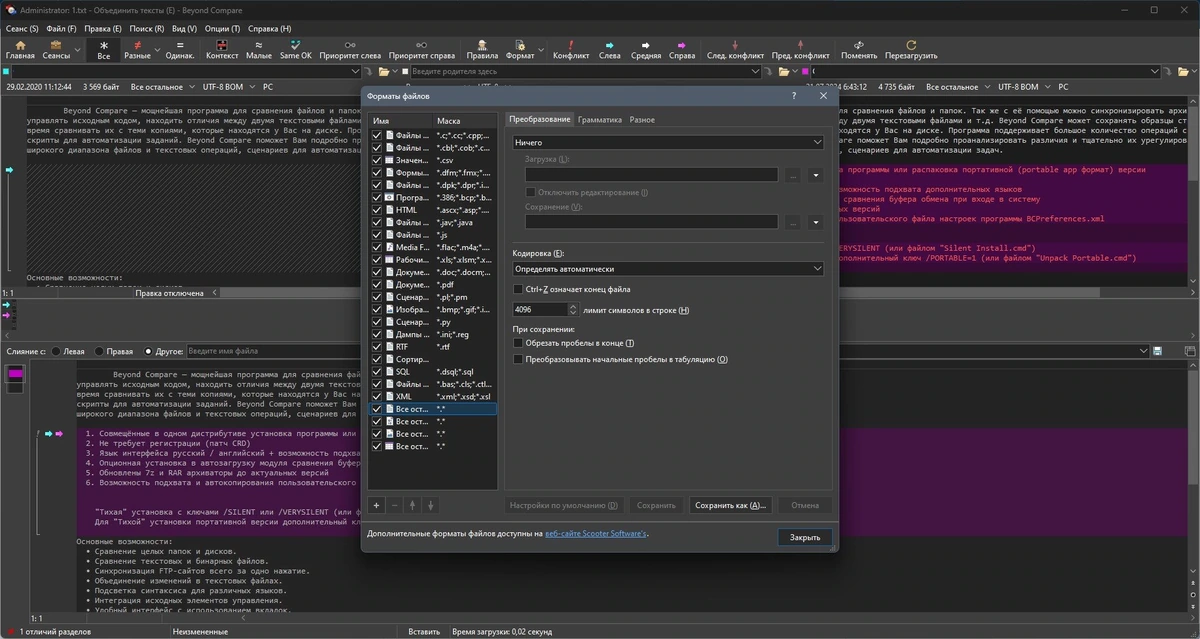Show all lines with Все button

[x=104, y=50]
